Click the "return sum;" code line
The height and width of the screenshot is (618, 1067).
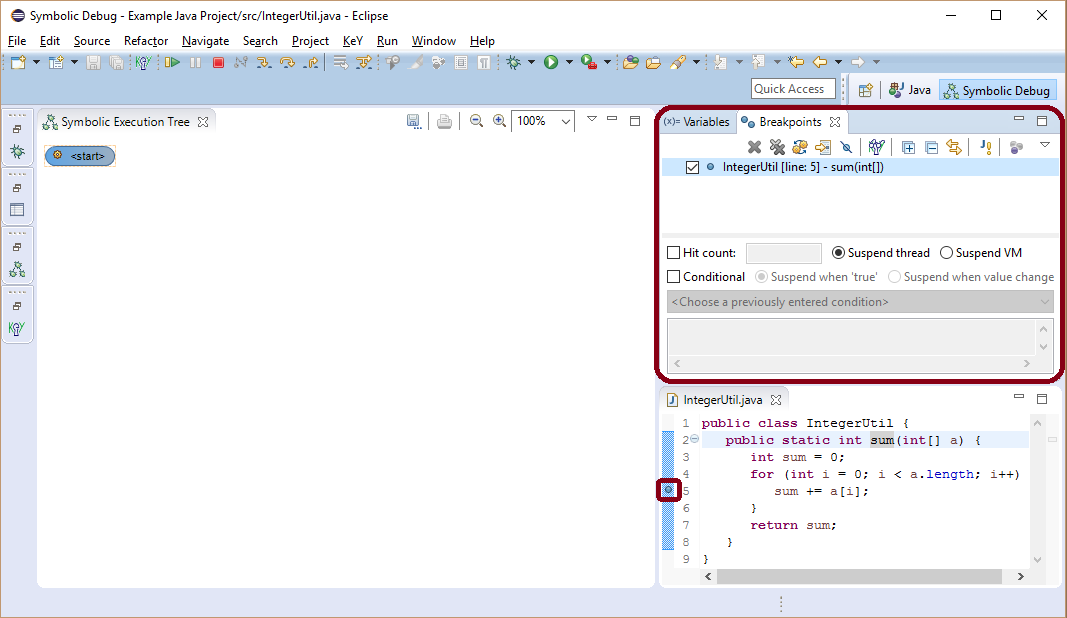click(793, 525)
